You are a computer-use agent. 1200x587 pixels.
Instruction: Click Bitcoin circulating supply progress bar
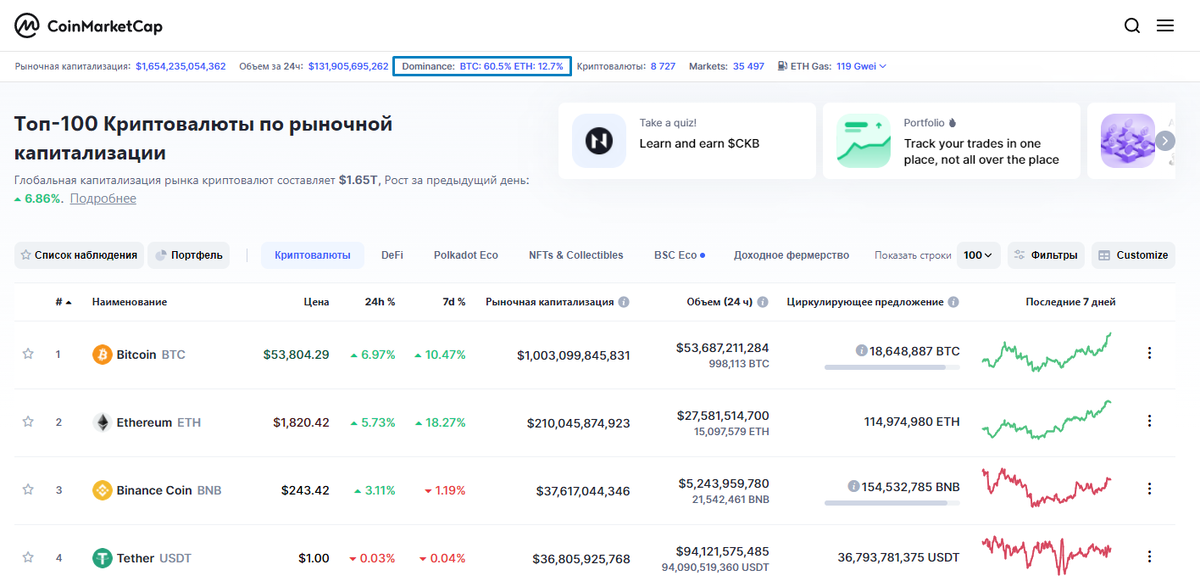892,367
